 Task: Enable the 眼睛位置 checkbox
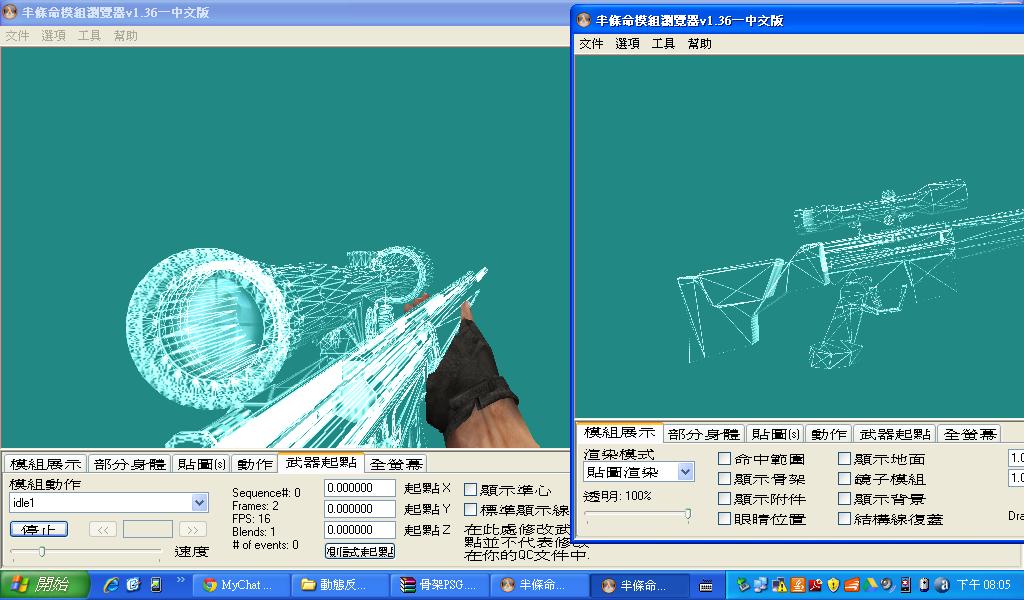[724, 519]
